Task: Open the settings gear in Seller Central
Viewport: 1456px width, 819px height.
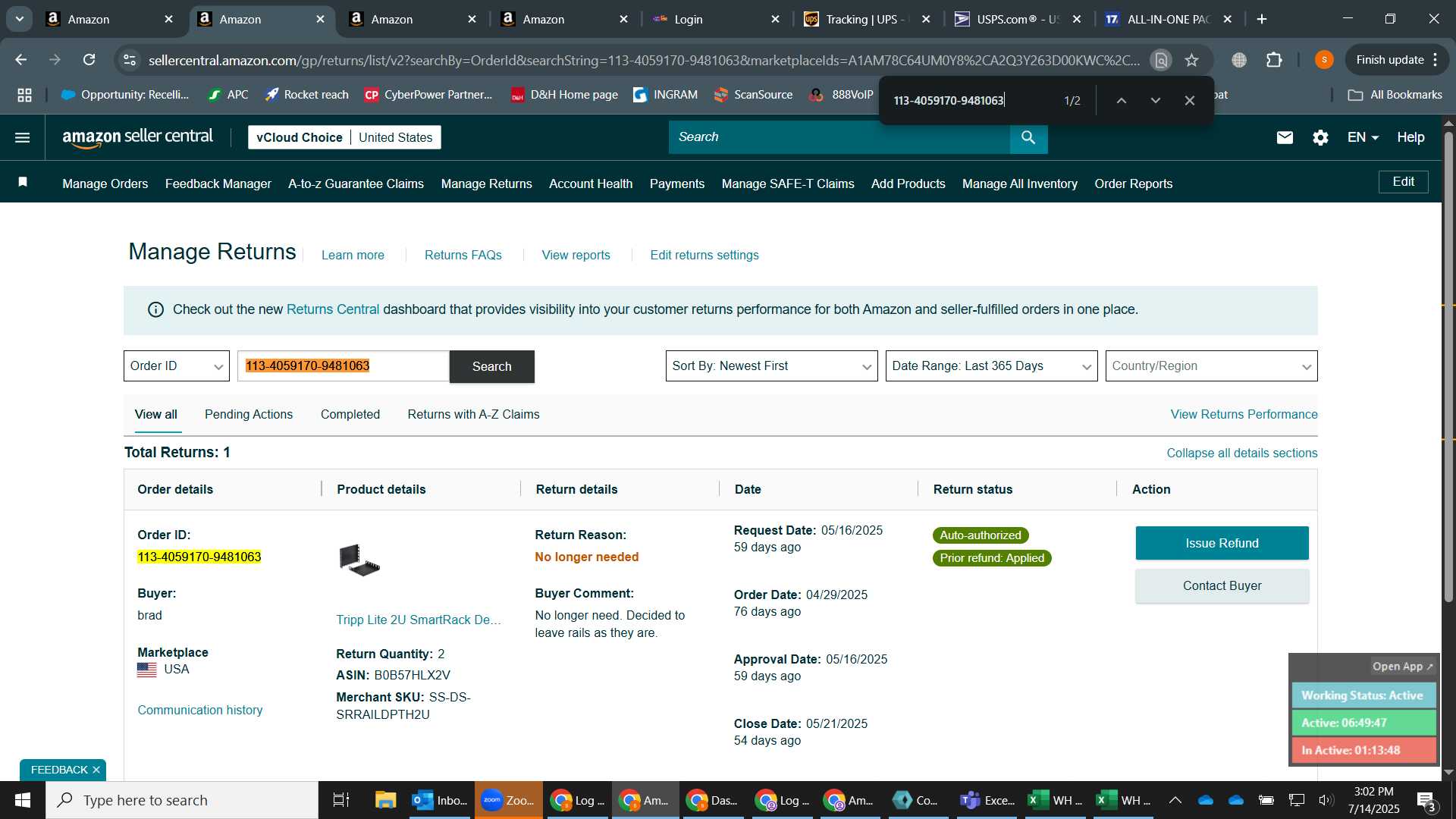Action: 1320,137
